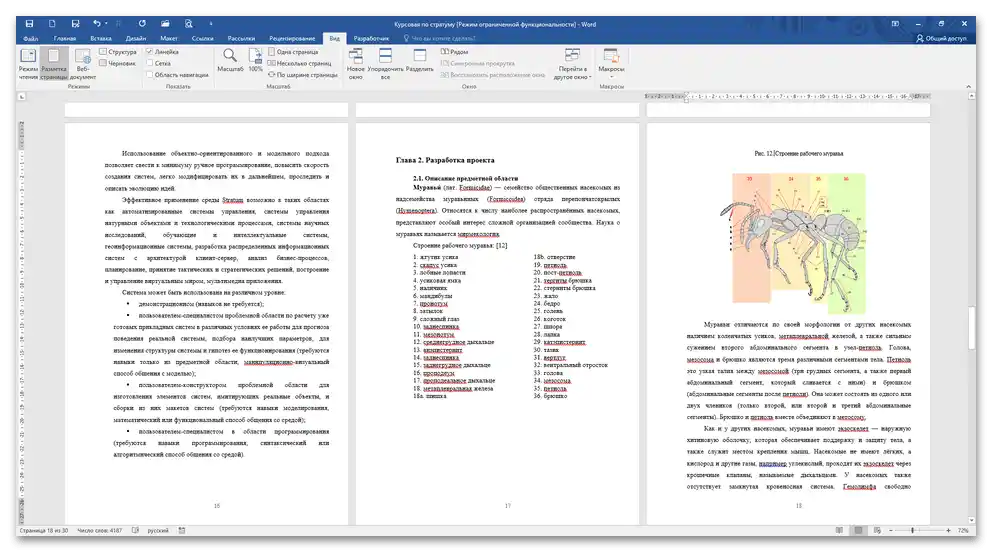This screenshot has width=992, height=552.
Task: Switch to Режим чтения view
Action: click(x=28, y=63)
